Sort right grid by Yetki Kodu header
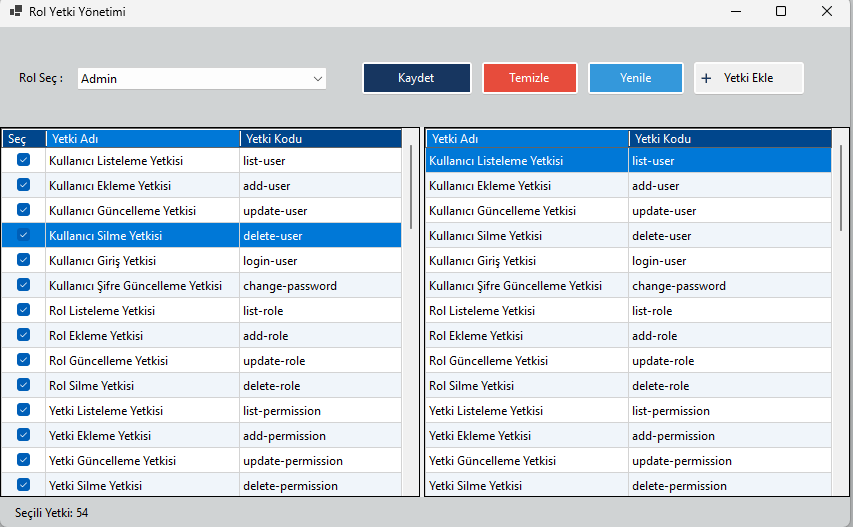The image size is (853, 527). (730, 139)
